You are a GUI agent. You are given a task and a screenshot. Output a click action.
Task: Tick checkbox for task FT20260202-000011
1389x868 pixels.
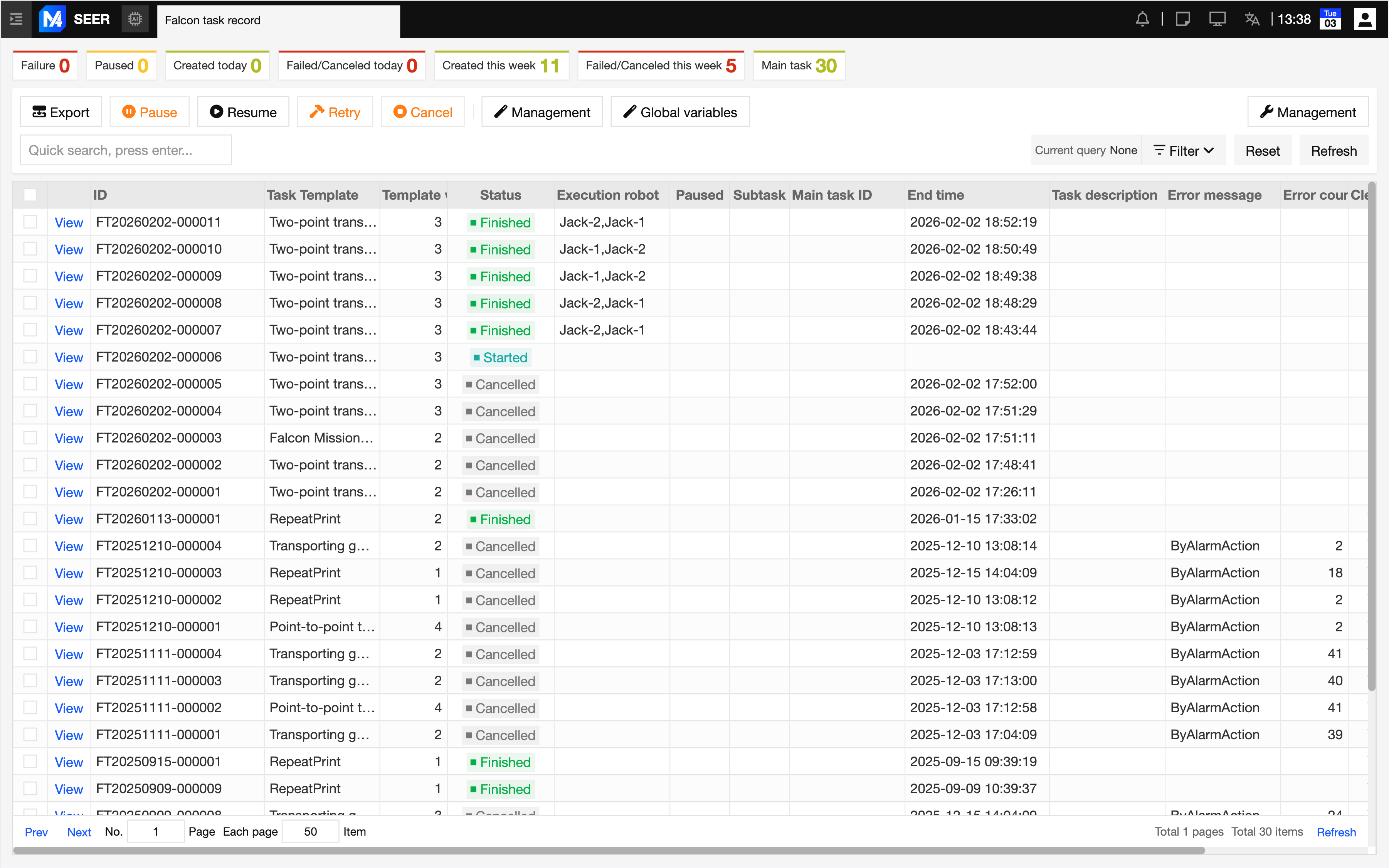pos(30,222)
